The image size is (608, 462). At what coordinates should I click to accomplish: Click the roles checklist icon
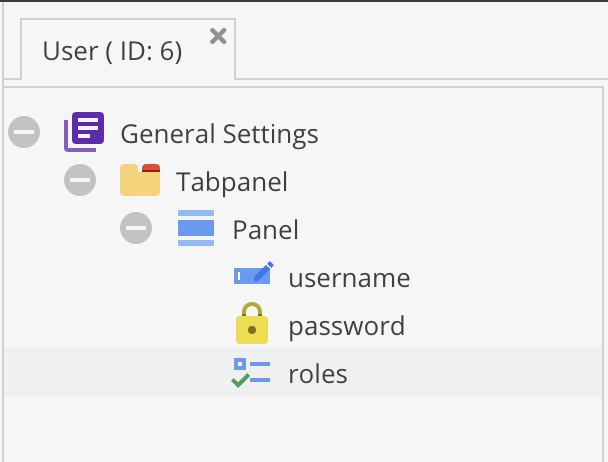251,373
